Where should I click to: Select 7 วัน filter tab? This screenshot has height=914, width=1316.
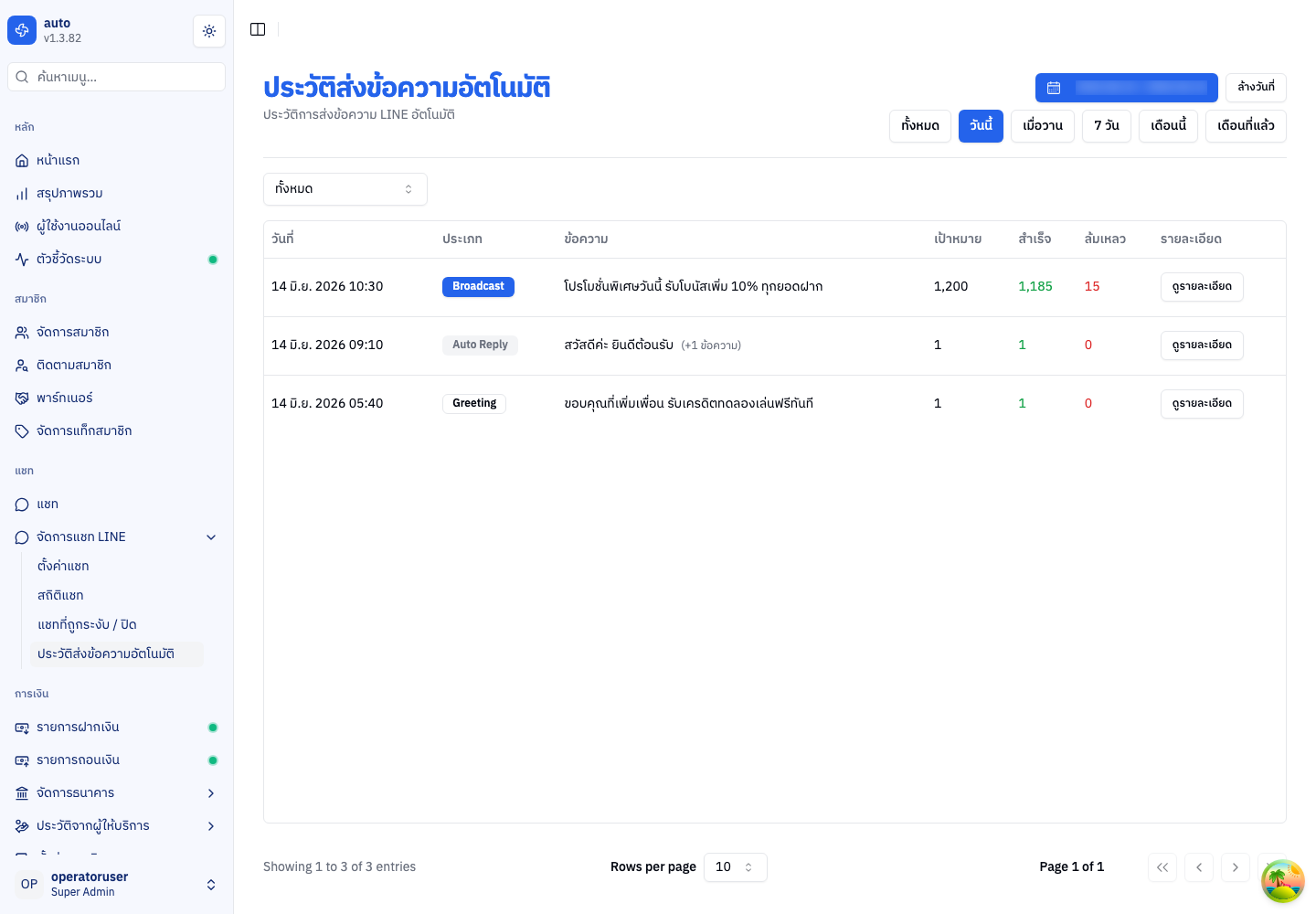point(1107,126)
